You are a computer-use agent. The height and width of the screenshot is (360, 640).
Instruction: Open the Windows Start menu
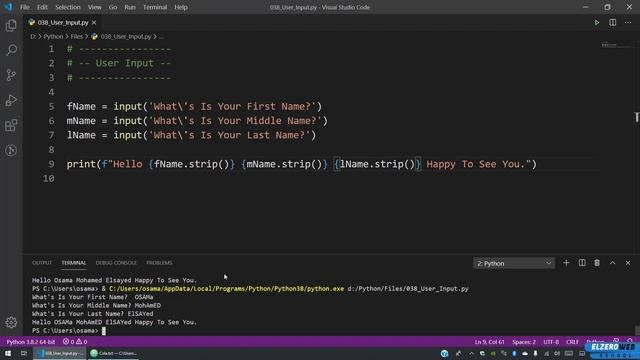click(8, 353)
